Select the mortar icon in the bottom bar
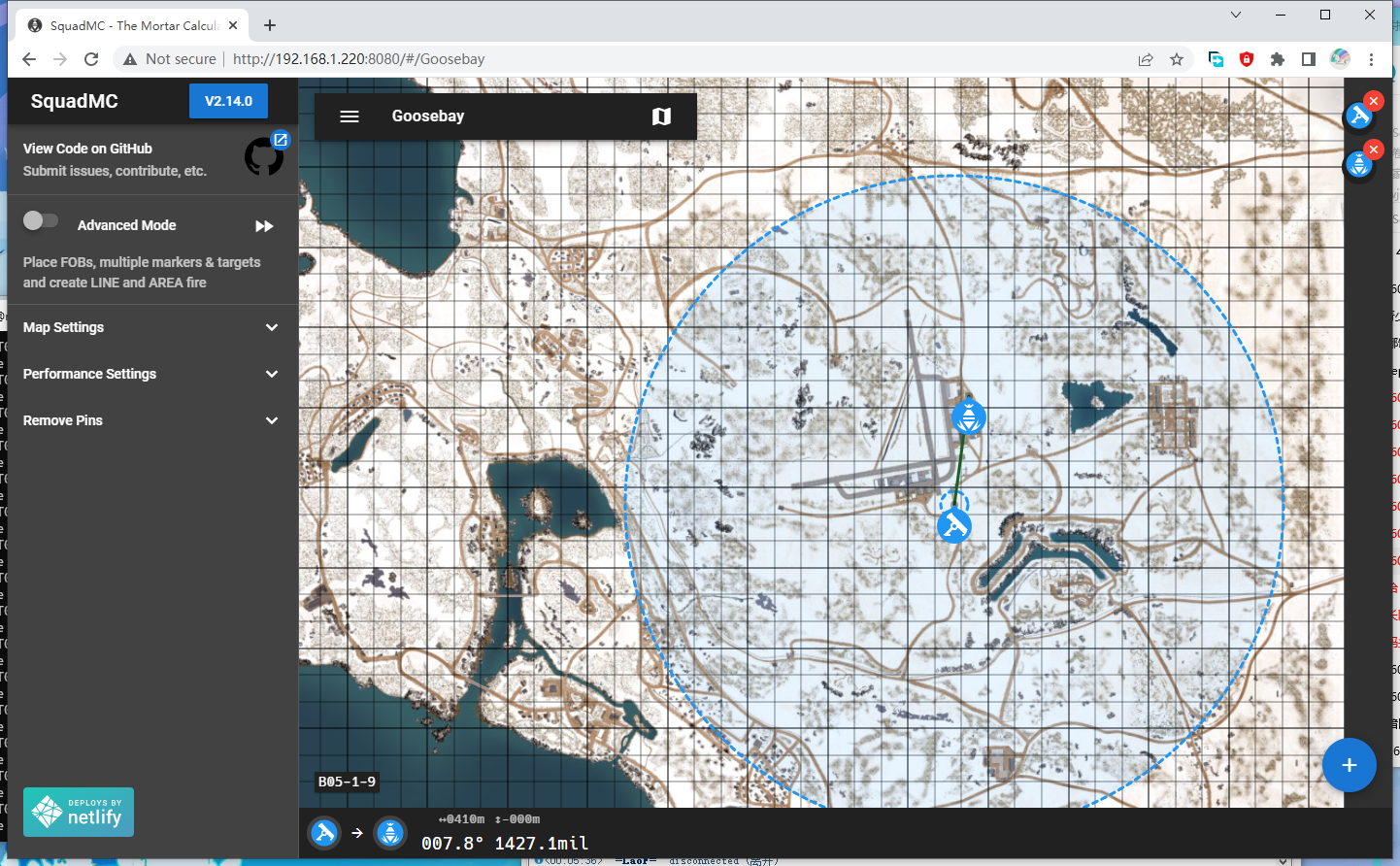 324,833
